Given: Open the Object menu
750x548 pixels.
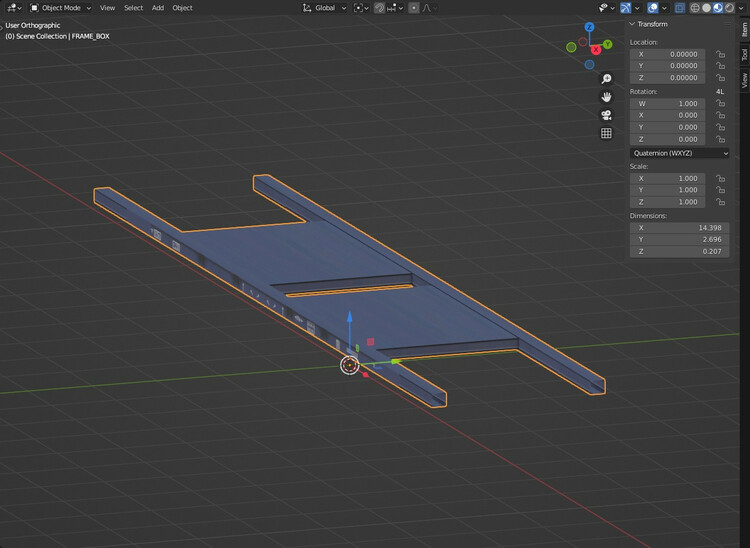Looking at the screenshot, I should pos(182,8).
